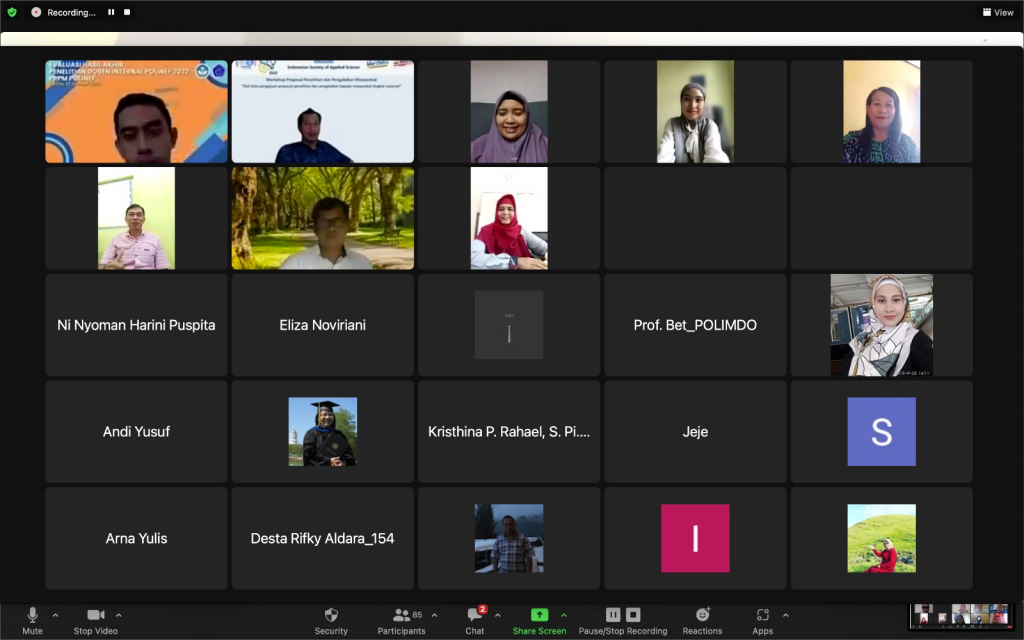Select Prof. Bet_POLIMDO participant tile
The image size is (1024, 640).
click(695, 325)
